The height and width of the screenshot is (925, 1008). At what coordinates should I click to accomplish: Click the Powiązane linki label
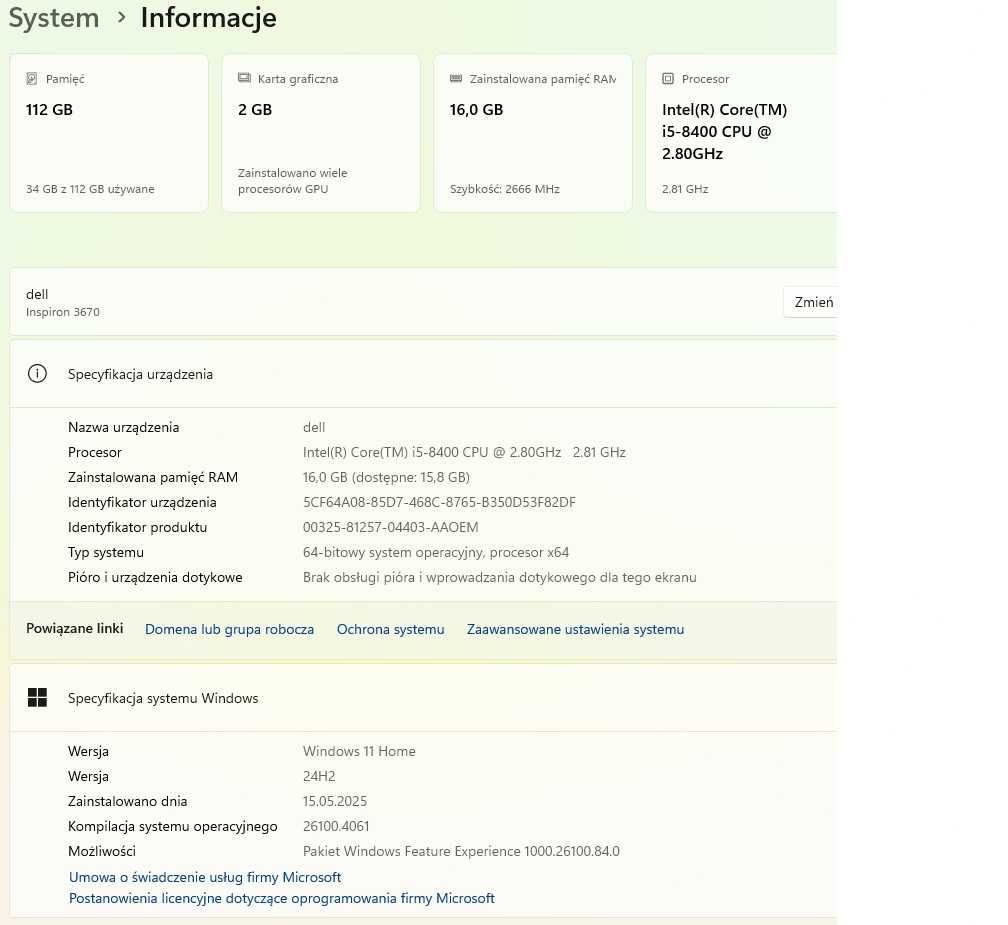pos(75,629)
